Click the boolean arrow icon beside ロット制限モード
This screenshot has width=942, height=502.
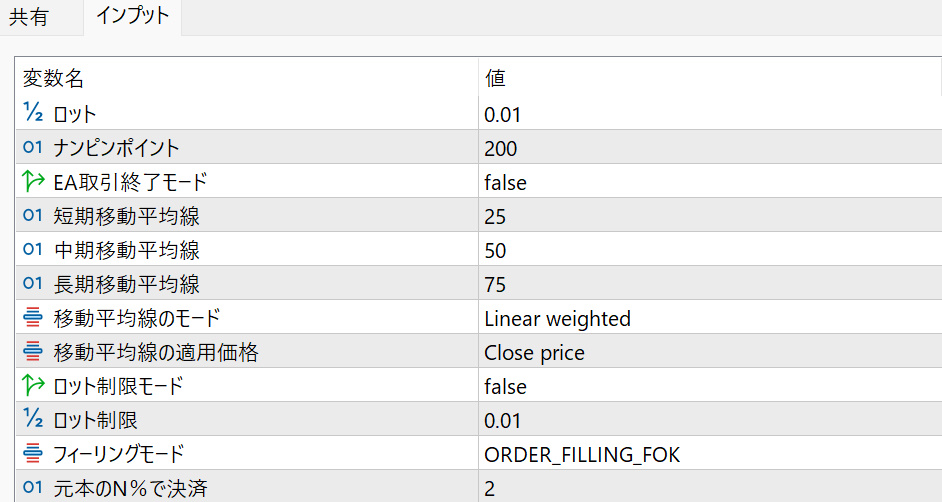[x=32, y=386]
